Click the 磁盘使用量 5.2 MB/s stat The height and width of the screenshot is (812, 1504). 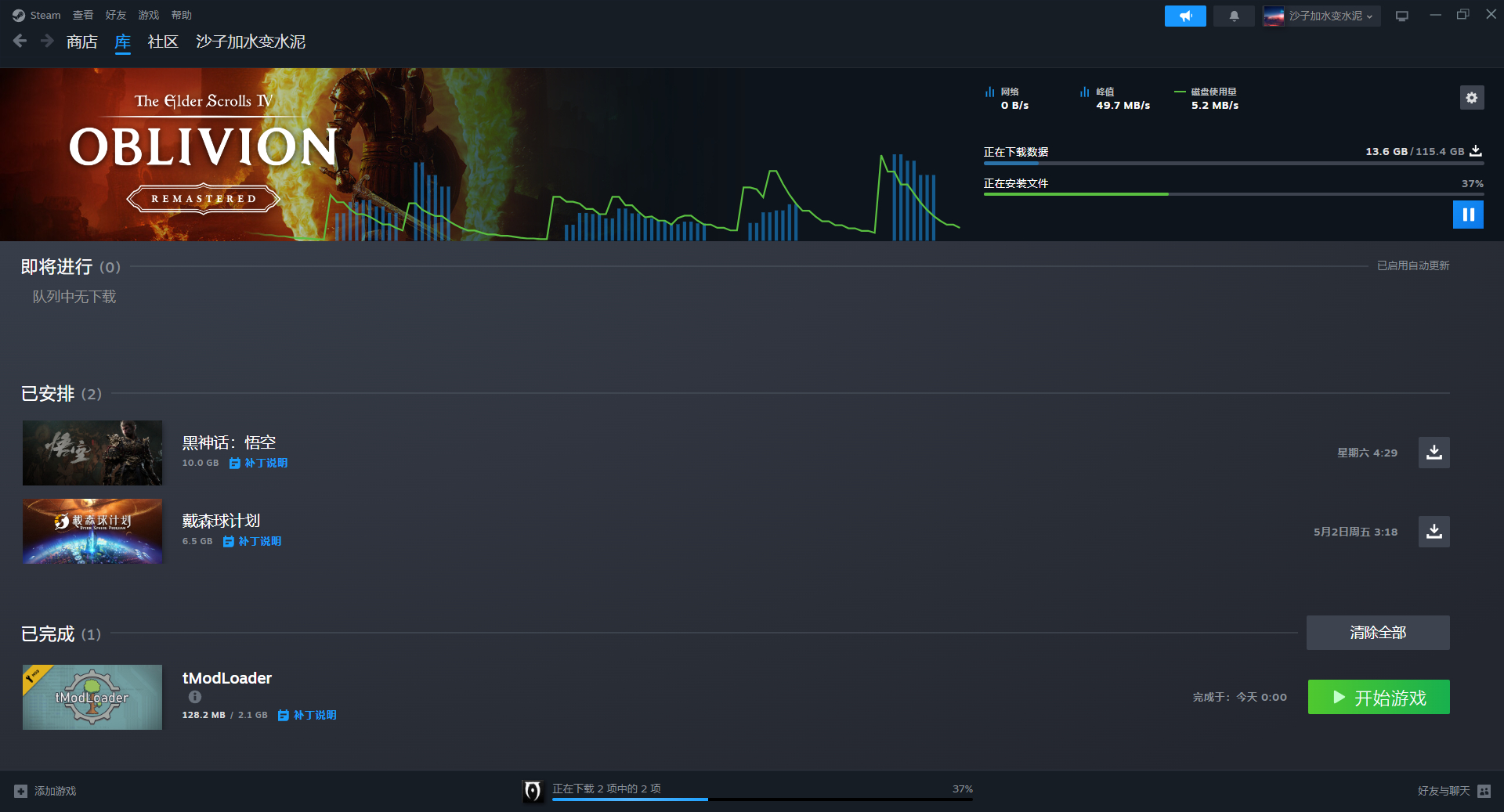(1207, 99)
